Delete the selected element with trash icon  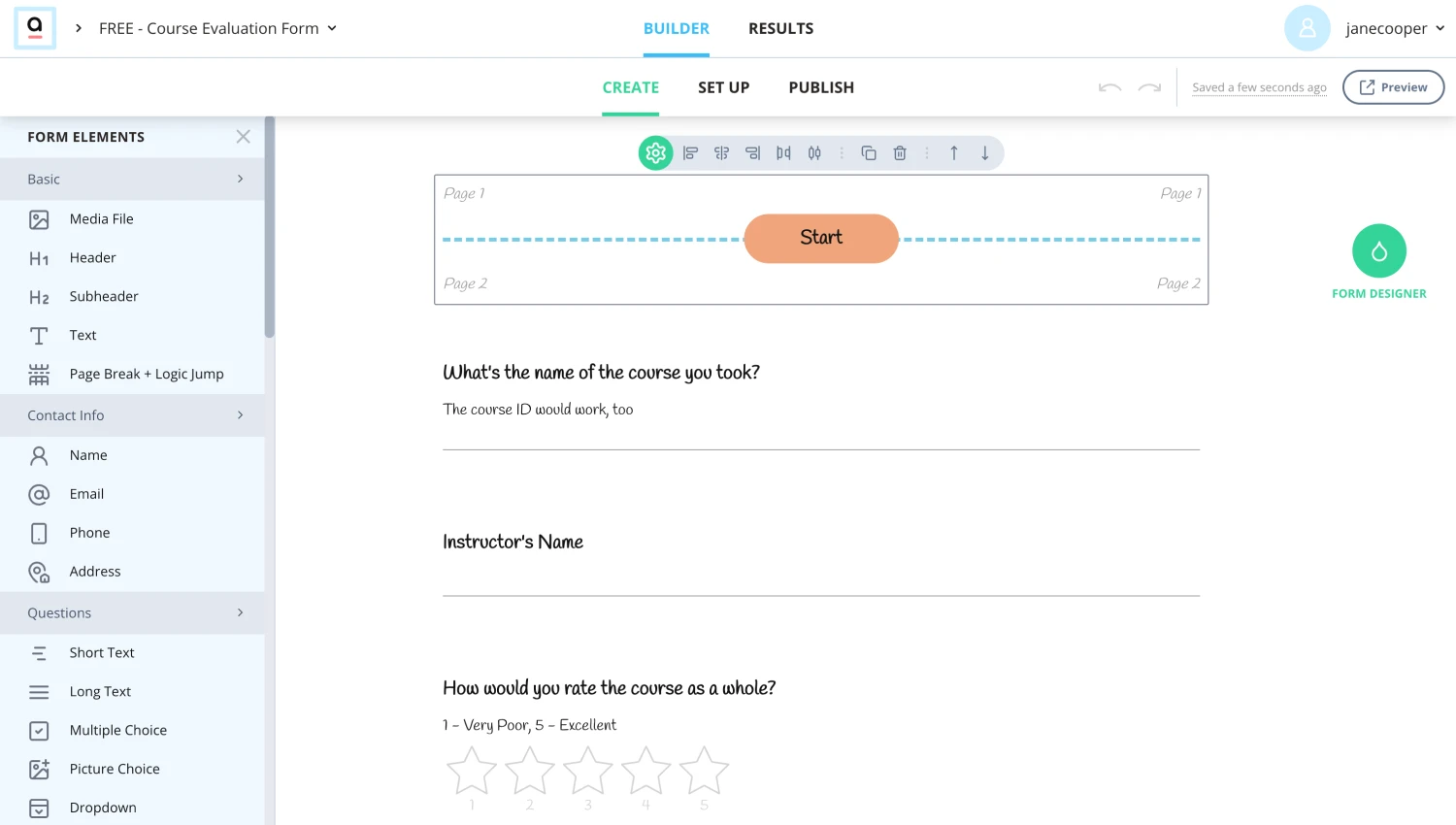click(x=900, y=153)
